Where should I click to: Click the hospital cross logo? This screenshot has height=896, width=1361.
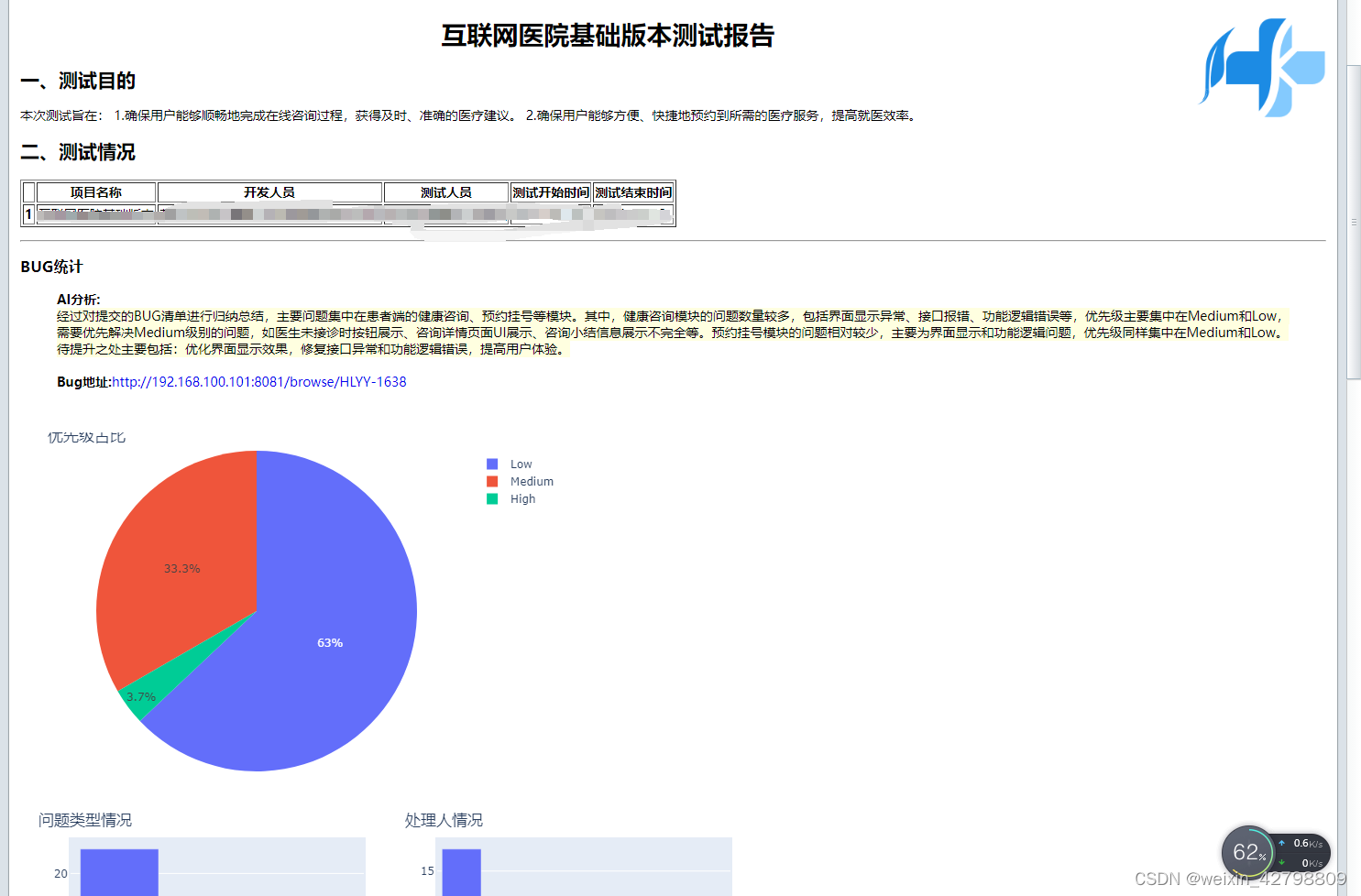click(1262, 68)
